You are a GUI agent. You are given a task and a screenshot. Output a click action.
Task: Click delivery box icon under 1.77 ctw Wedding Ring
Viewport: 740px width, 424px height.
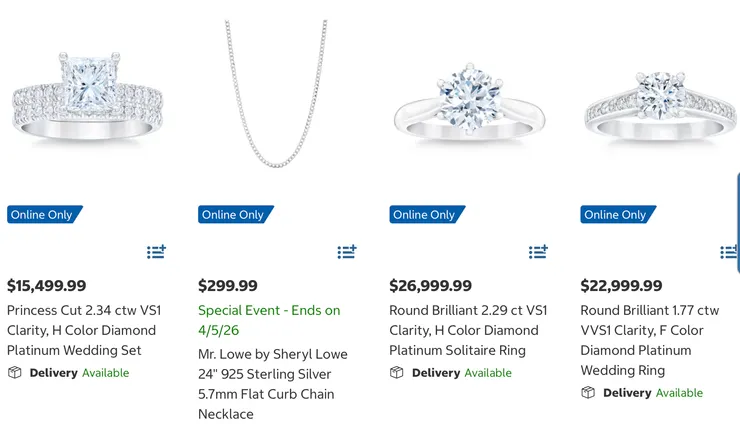click(588, 393)
